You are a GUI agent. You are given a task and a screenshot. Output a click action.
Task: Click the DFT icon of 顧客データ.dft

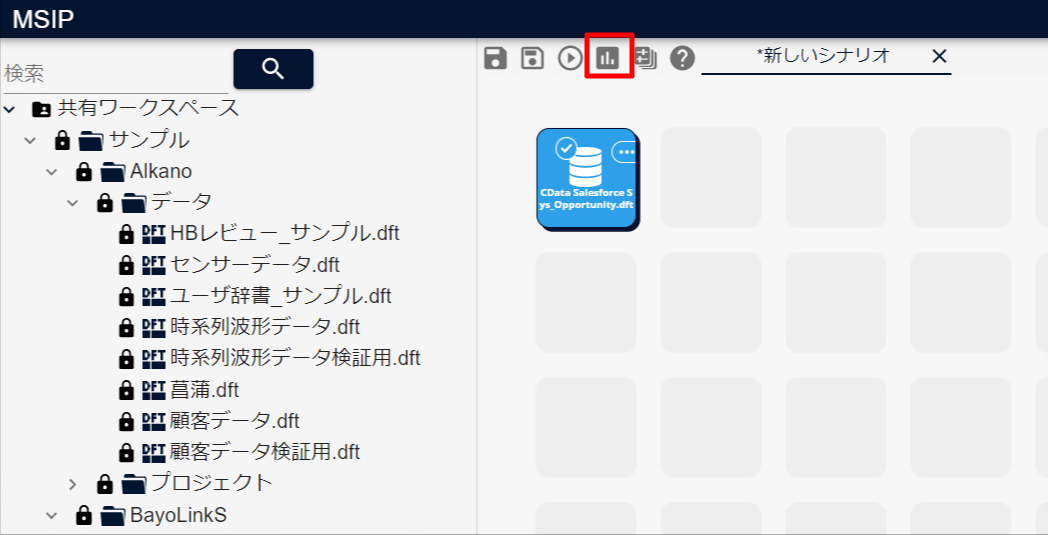coord(154,421)
